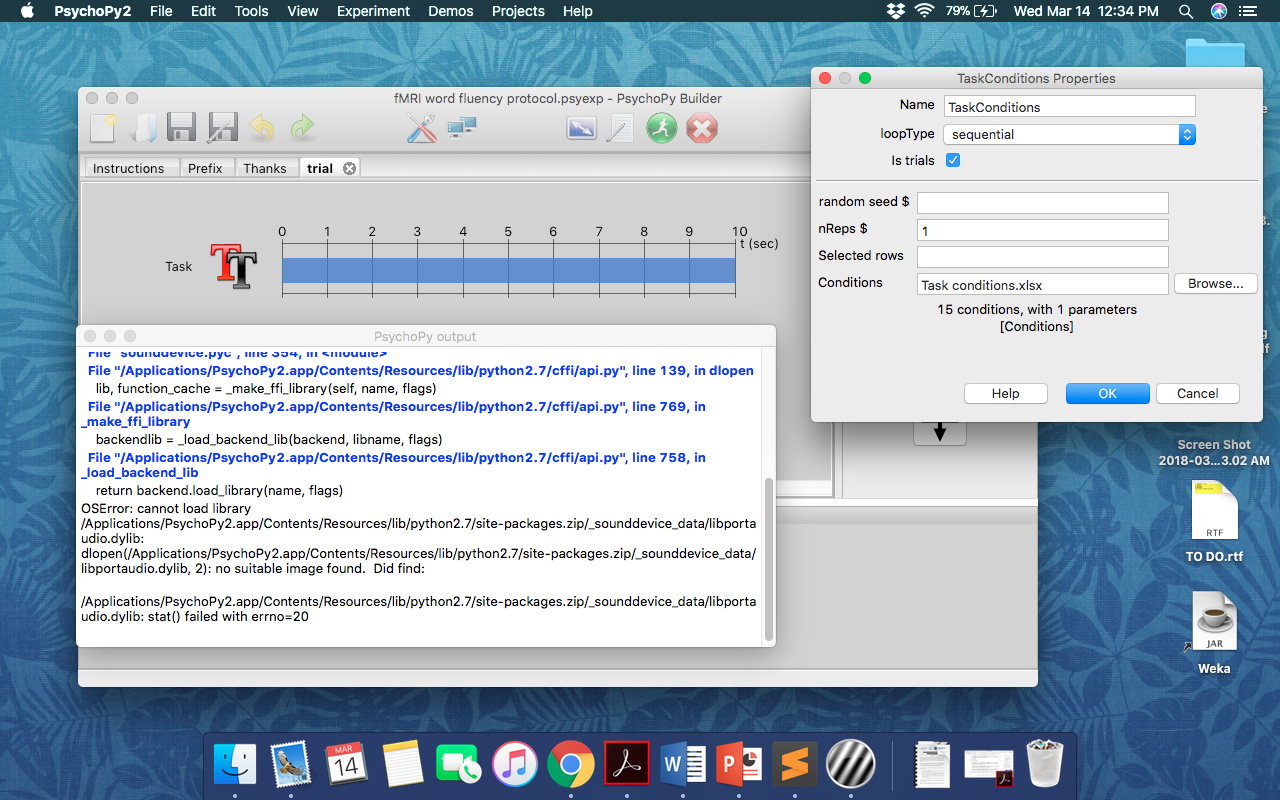Open Calendar from the Dock

click(347, 765)
